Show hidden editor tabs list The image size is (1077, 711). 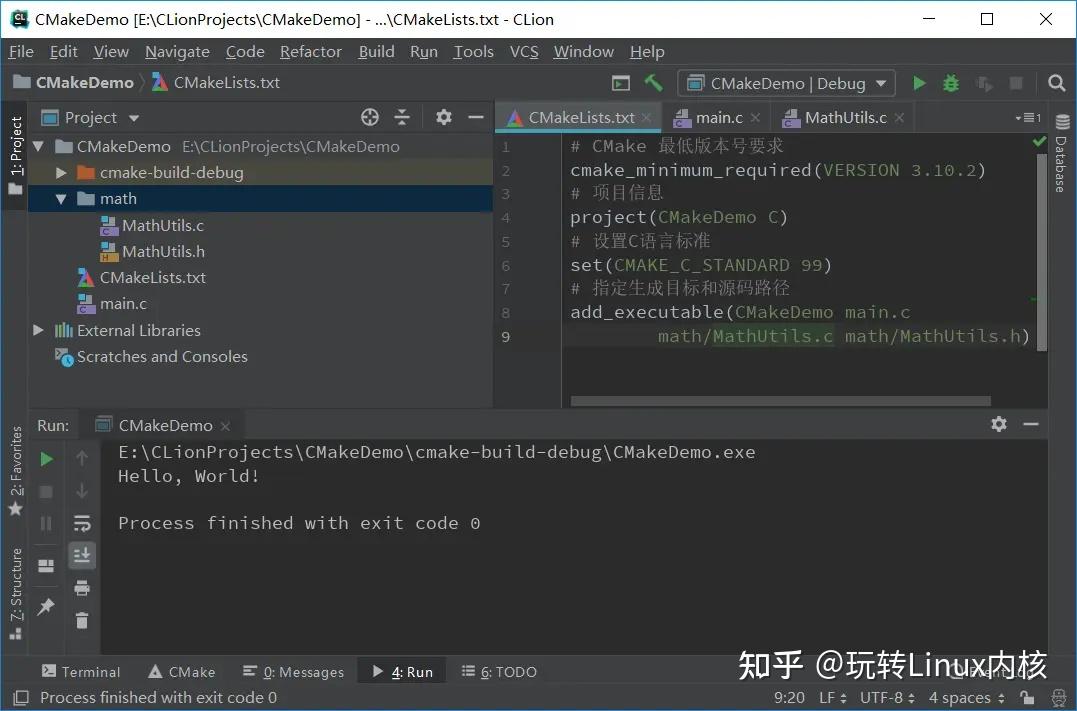(1028, 118)
